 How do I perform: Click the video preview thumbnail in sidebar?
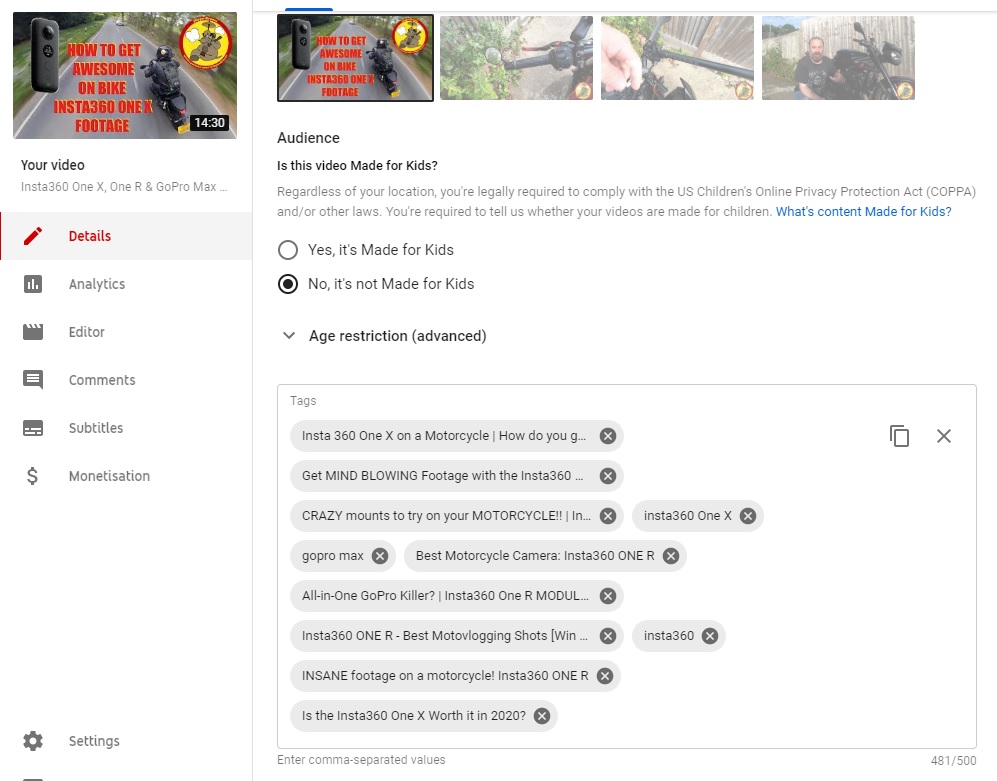(x=125, y=75)
